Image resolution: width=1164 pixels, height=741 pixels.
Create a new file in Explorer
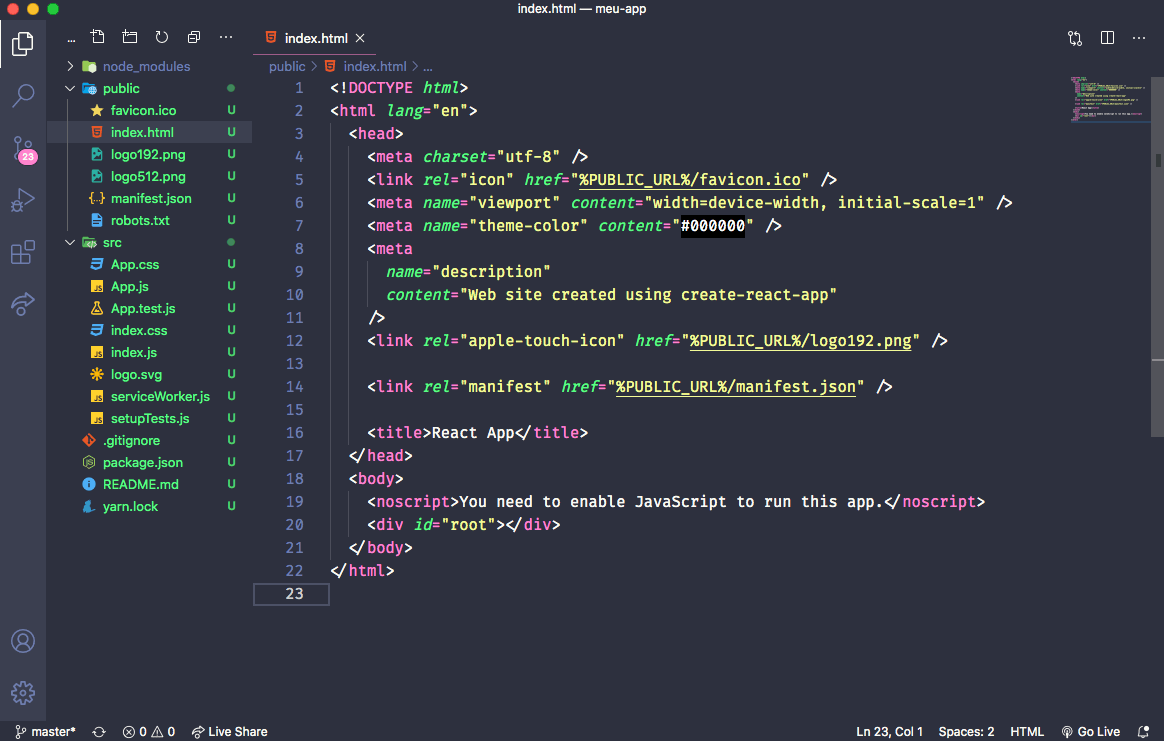coord(97,36)
